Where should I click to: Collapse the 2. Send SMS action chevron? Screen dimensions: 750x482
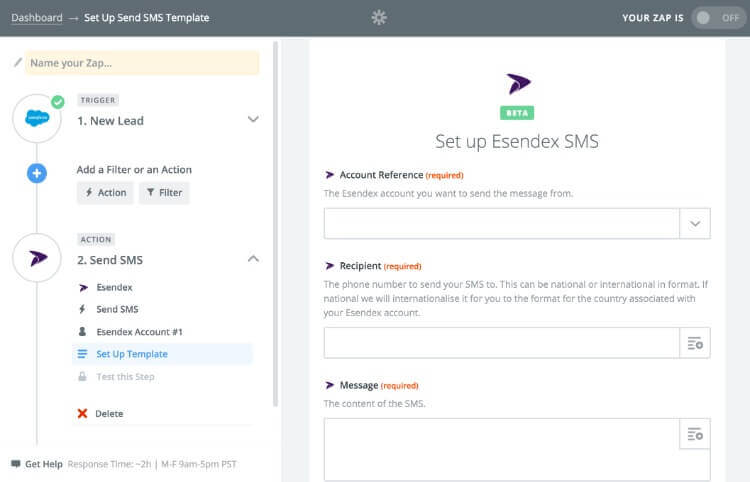(x=253, y=259)
